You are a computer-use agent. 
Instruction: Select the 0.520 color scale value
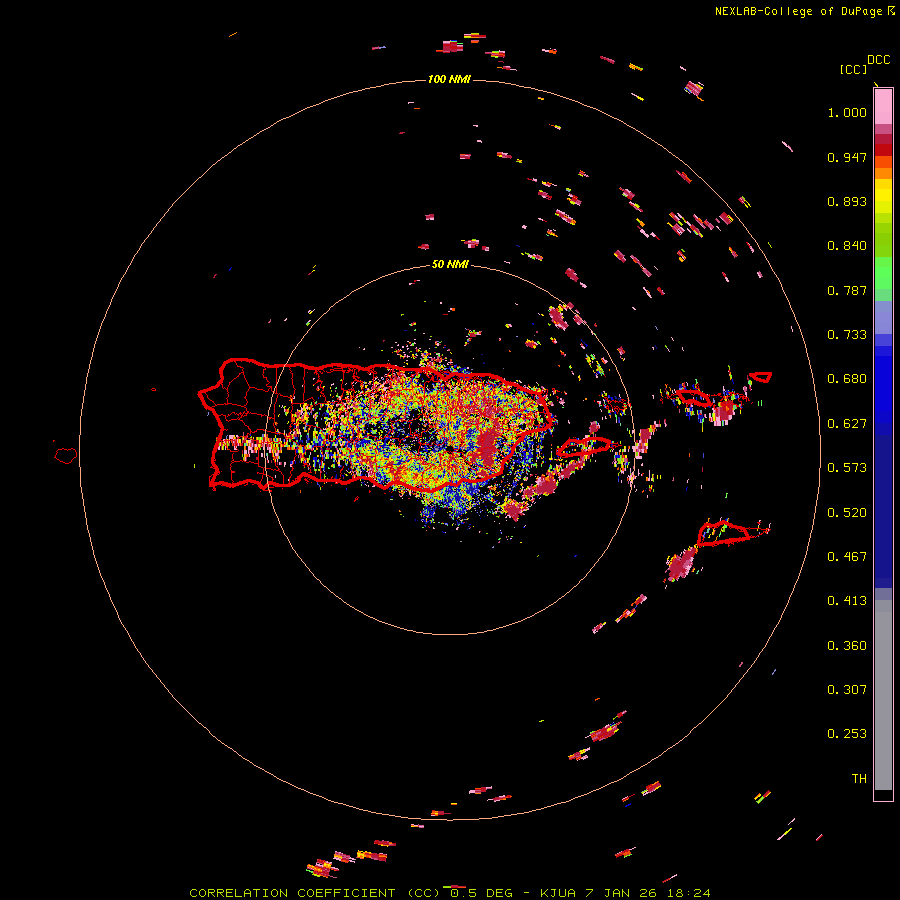point(847,513)
